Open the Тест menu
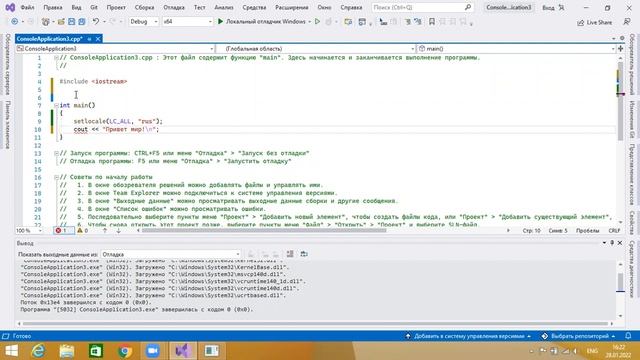The image size is (640, 360). click(200, 7)
